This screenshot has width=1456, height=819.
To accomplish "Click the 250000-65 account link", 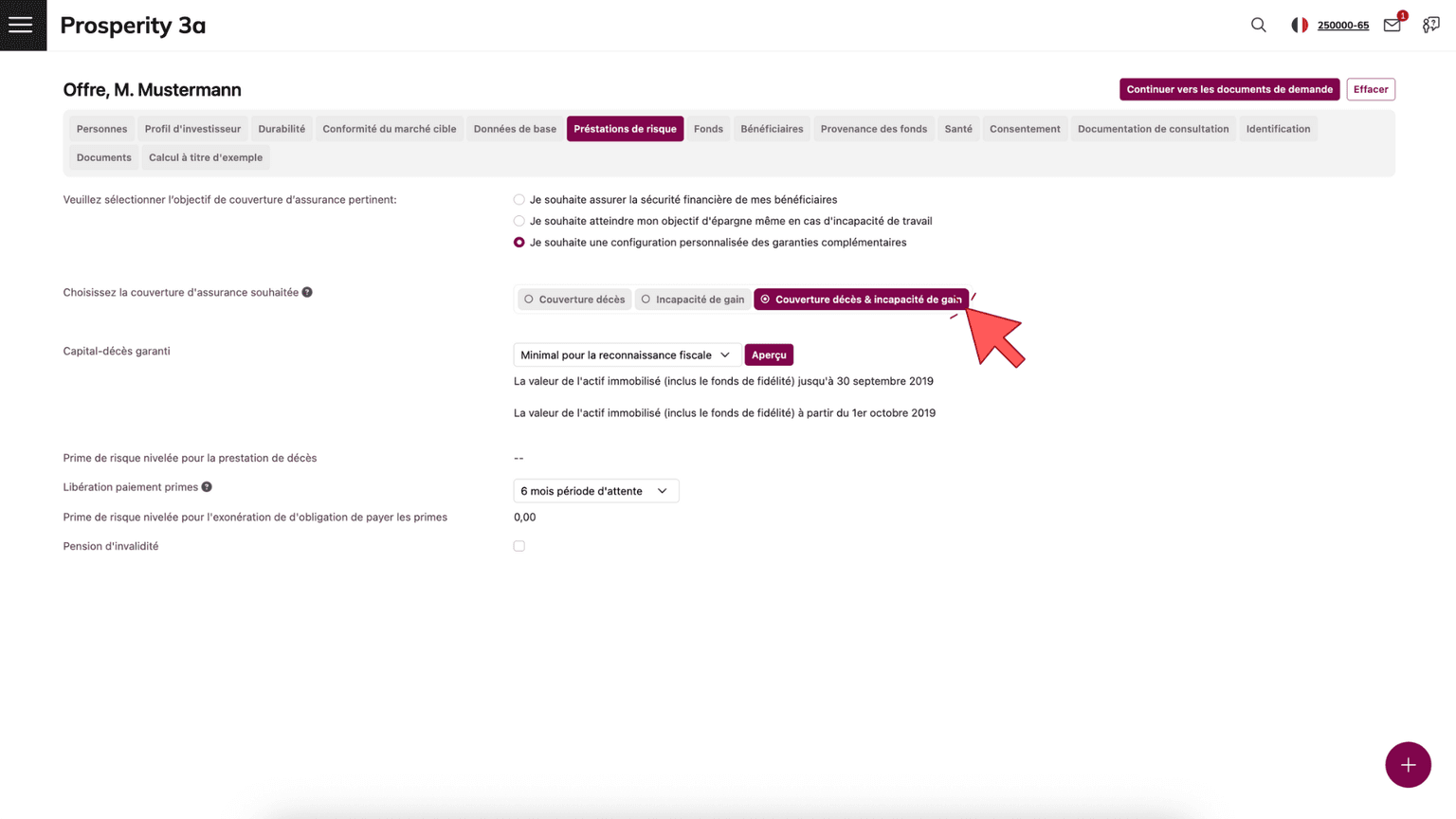I will coord(1342,26).
